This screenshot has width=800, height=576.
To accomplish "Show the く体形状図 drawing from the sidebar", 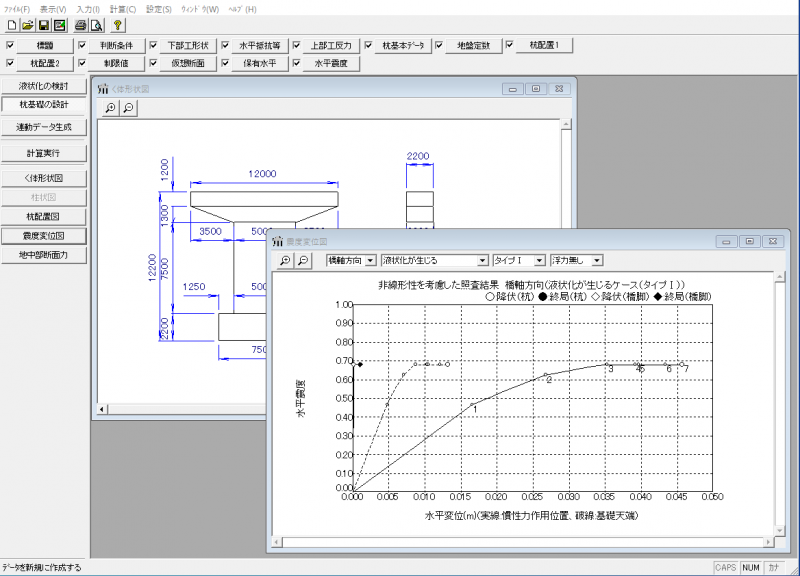I will coord(44,178).
